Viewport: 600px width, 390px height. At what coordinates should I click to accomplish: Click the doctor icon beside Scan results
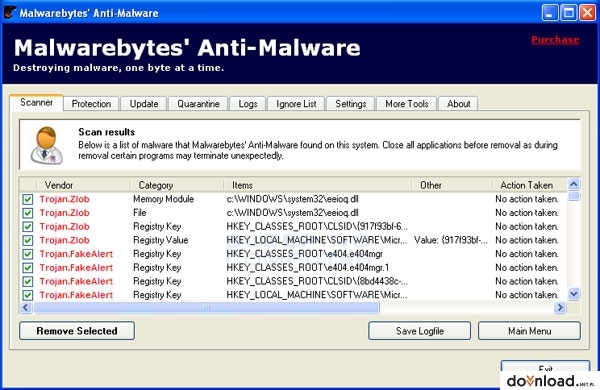click(x=47, y=146)
